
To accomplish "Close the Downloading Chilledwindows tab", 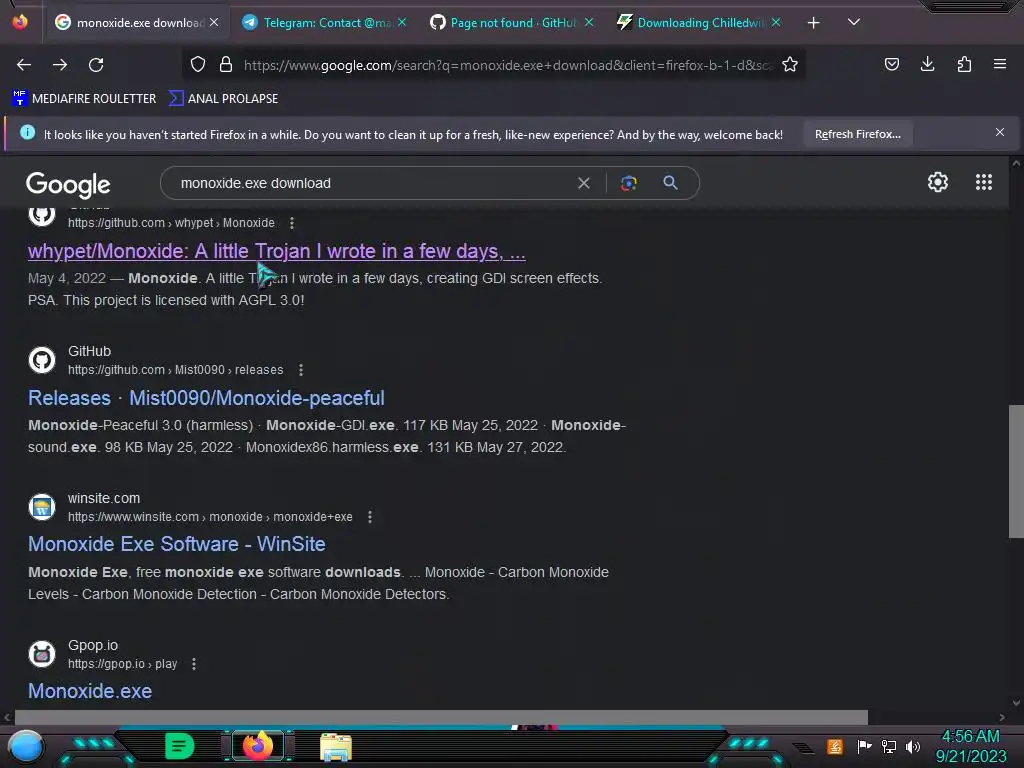I will (x=776, y=22).
